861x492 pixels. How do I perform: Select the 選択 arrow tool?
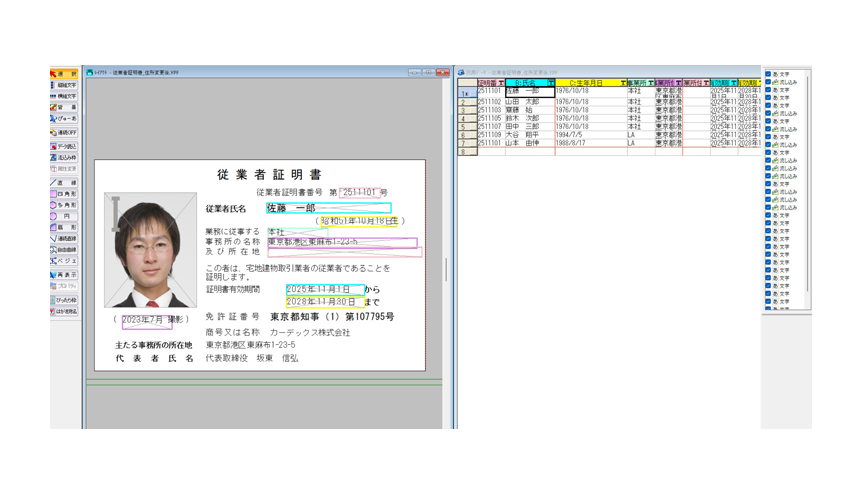(x=64, y=74)
